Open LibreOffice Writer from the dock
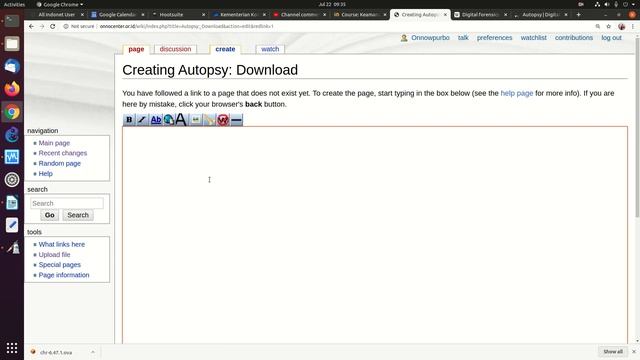Viewport: 640px width, 360px height. 12,202
